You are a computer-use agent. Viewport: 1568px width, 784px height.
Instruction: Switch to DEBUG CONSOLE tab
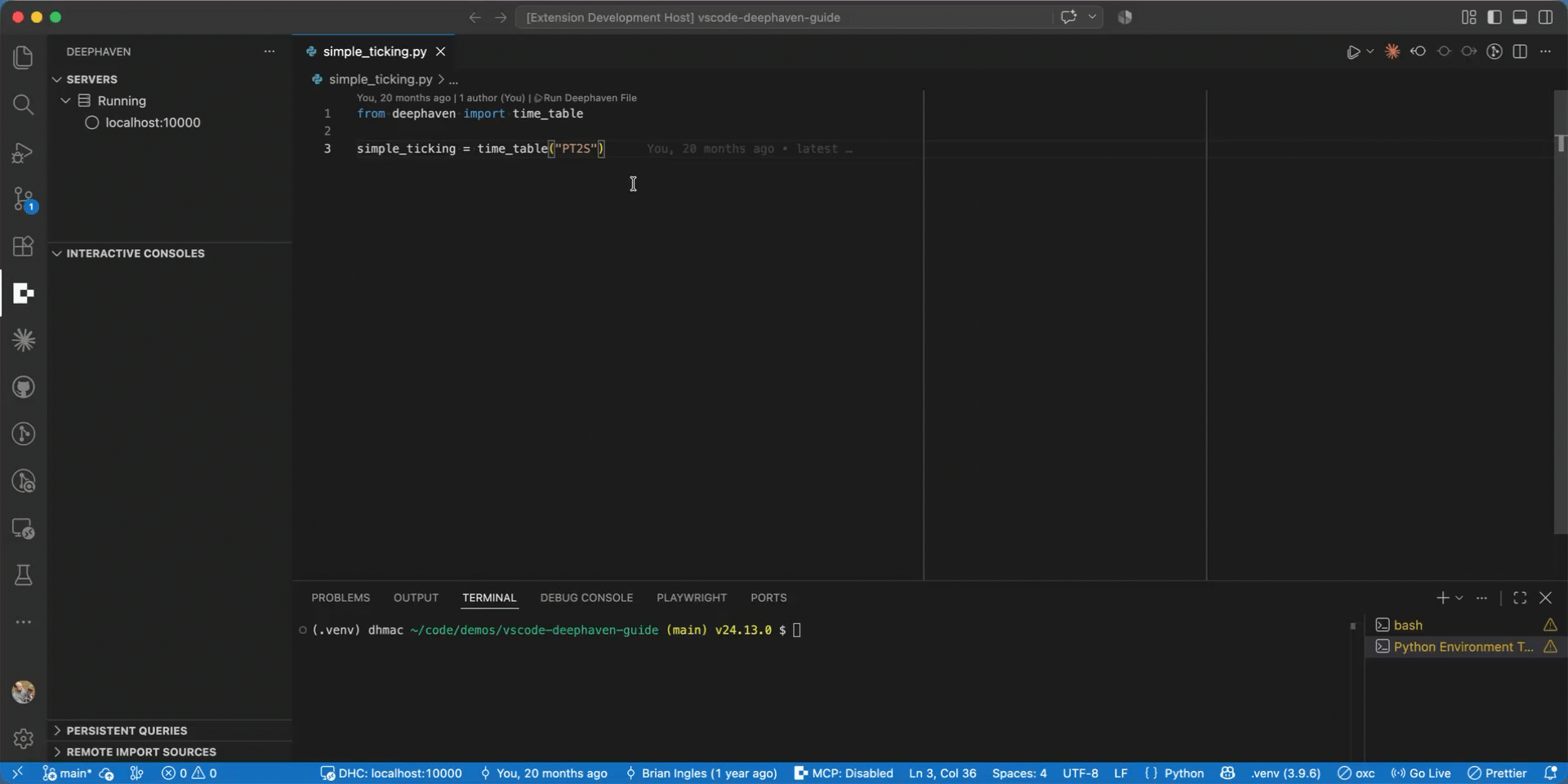coord(586,598)
